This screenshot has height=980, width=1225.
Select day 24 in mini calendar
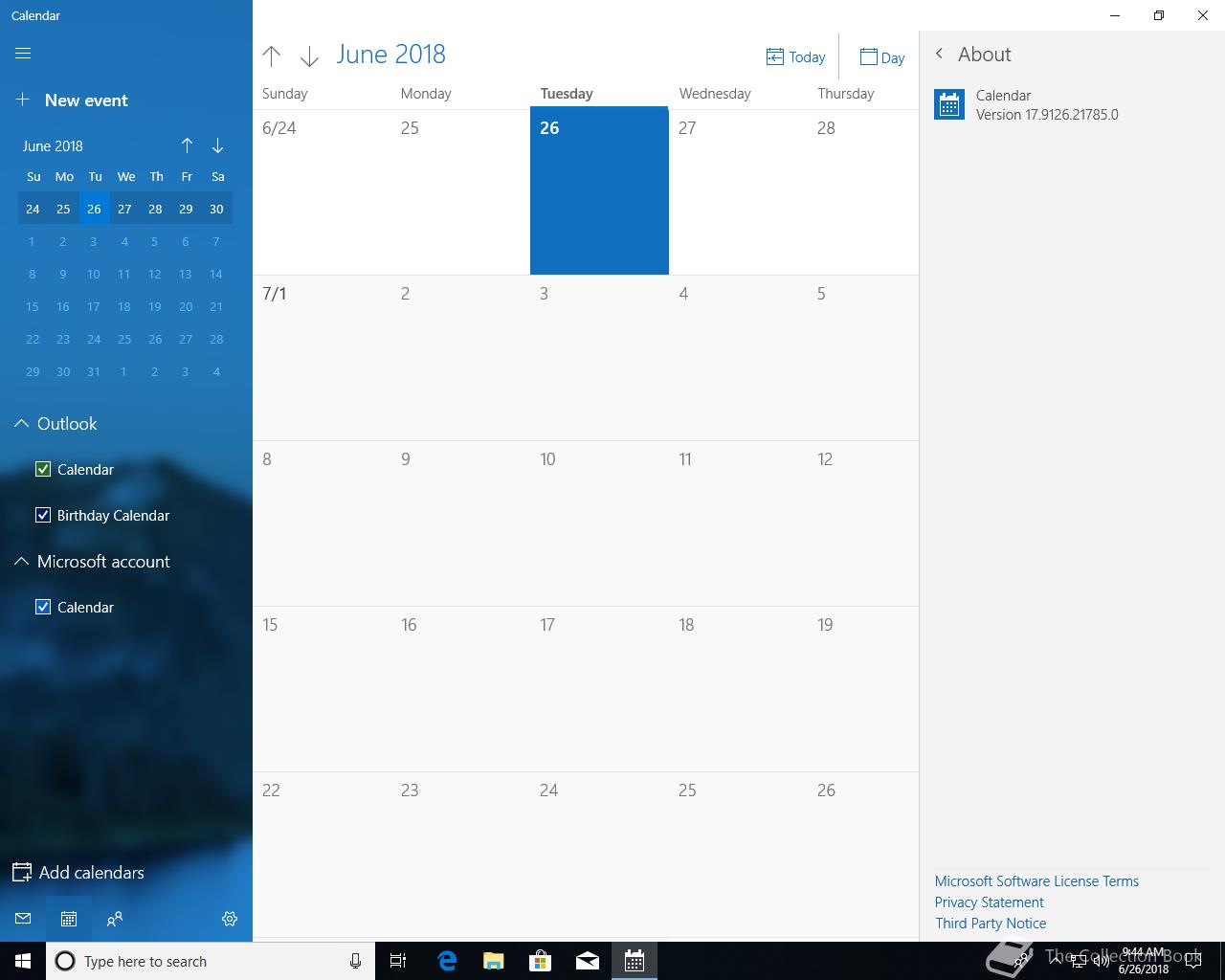click(x=33, y=209)
